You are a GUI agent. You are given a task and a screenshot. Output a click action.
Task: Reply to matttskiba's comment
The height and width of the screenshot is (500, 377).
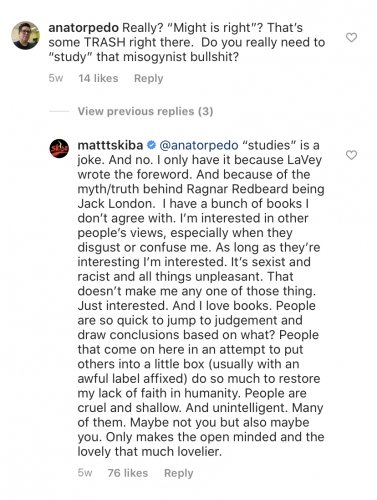point(178,473)
